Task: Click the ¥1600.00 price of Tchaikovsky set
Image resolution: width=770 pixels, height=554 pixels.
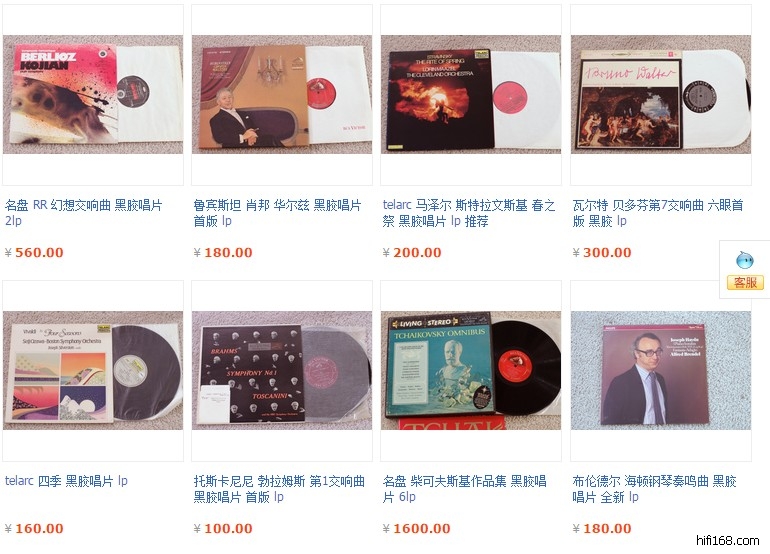Action: point(416,528)
